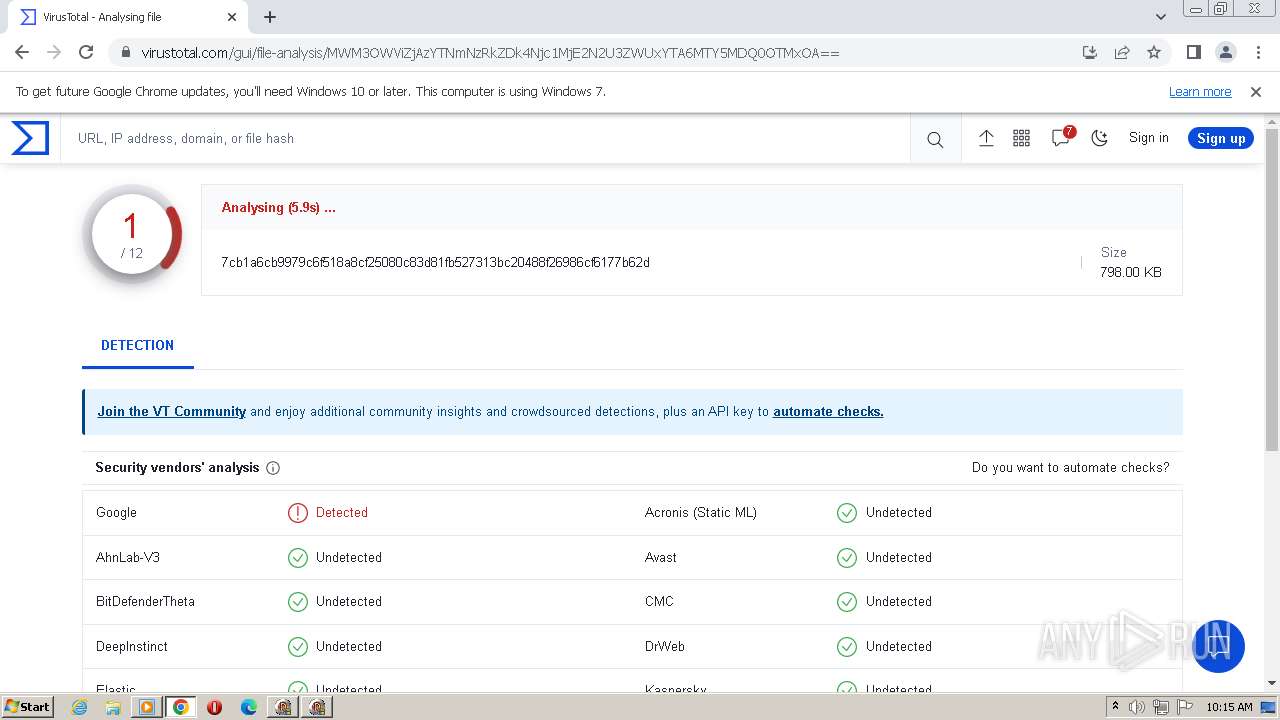Open the Chrome three-dot menu
The image size is (1280, 720).
click(1257, 52)
